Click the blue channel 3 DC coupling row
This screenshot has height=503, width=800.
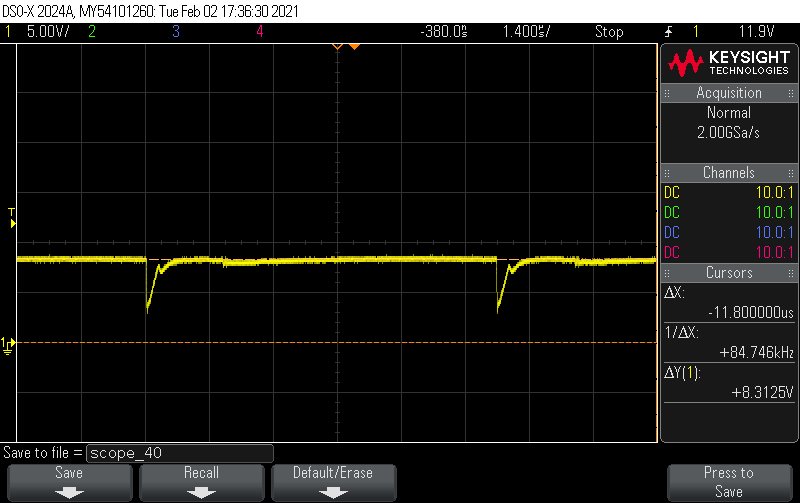pyautogui.click(x=729, y=233)
